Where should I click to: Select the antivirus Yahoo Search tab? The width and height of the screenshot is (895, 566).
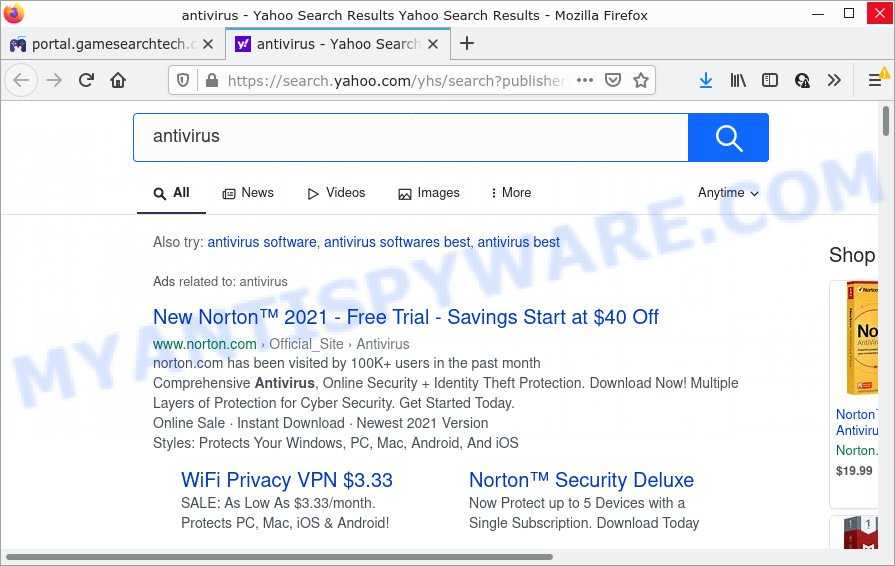(x=337, y=44)
